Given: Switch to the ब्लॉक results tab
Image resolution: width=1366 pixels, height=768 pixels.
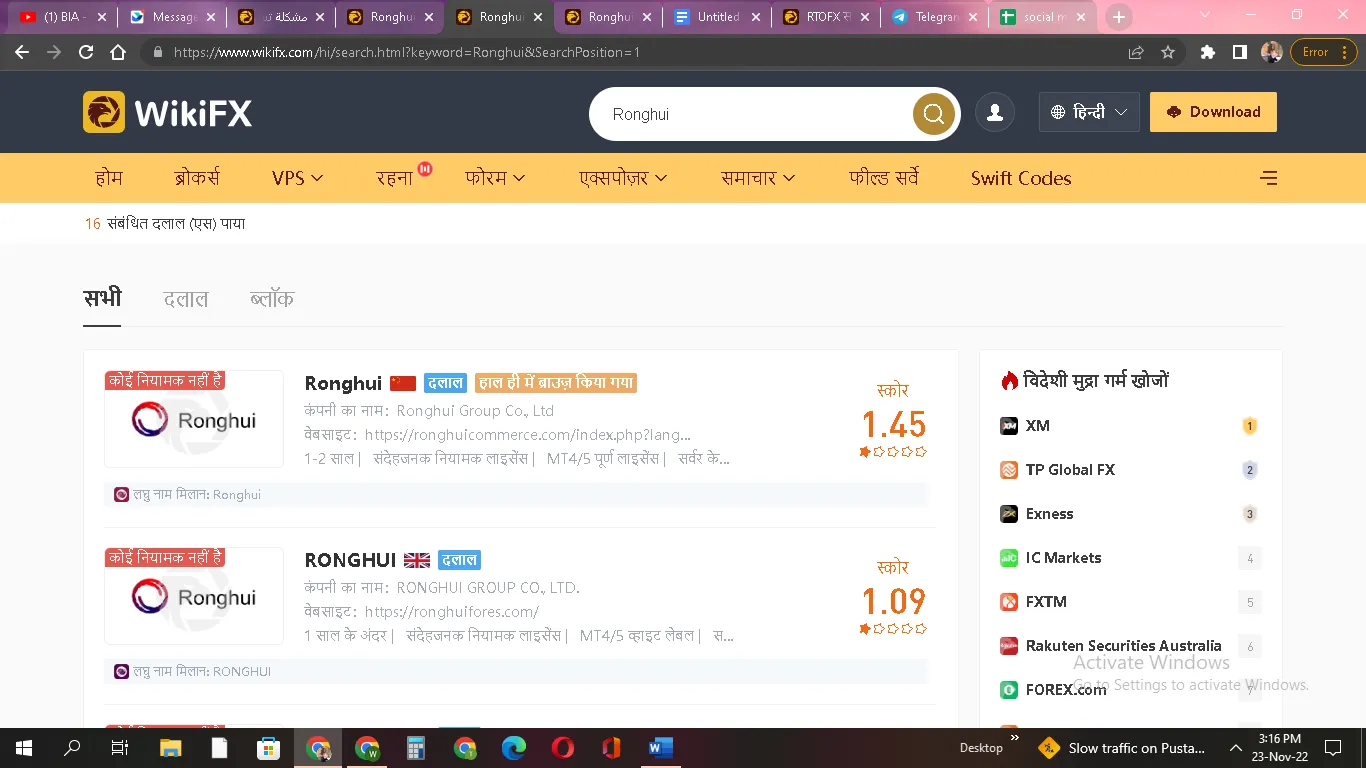Looking at the screenshot, I should [x=272, y=298].
